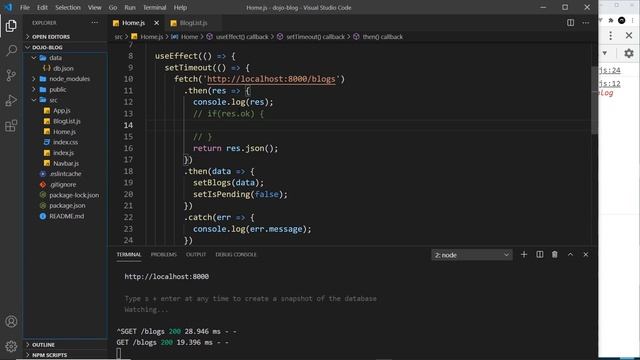This screenshot has height=360, width=640.
Task: Click the terminal input cursor line
Action: click(118, 353)
